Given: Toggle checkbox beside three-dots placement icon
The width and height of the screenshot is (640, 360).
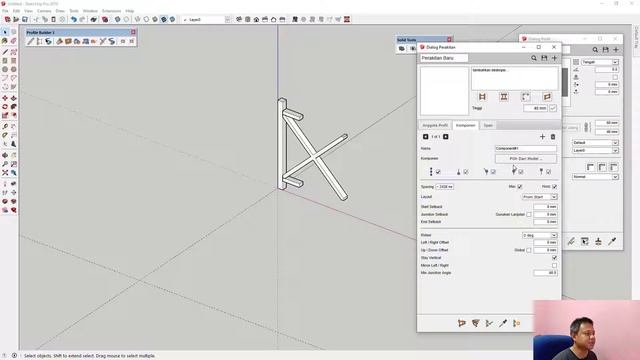Looking at the screenshot, I should tap(438, 172).
